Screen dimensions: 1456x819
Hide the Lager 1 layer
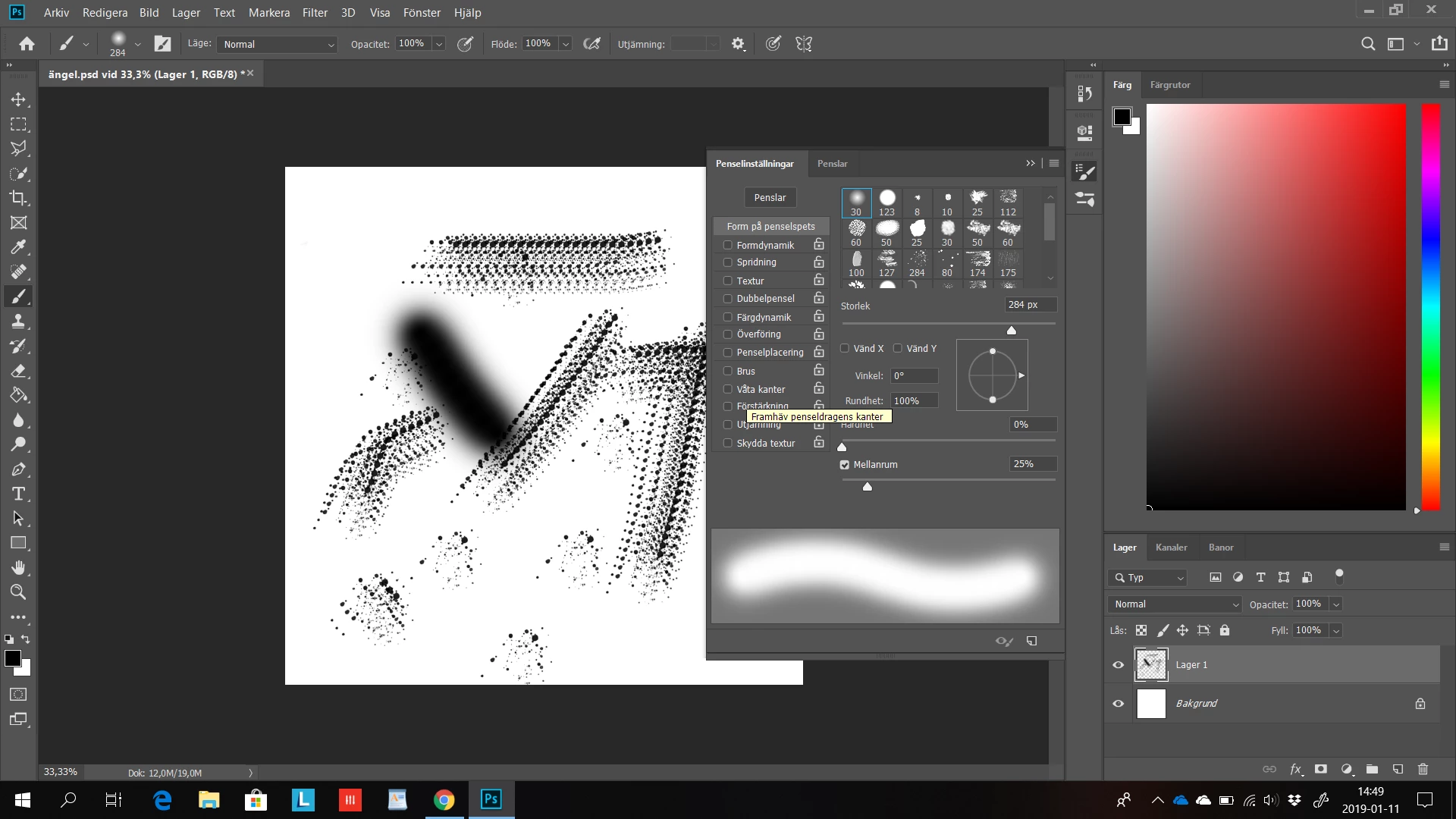1118,665
